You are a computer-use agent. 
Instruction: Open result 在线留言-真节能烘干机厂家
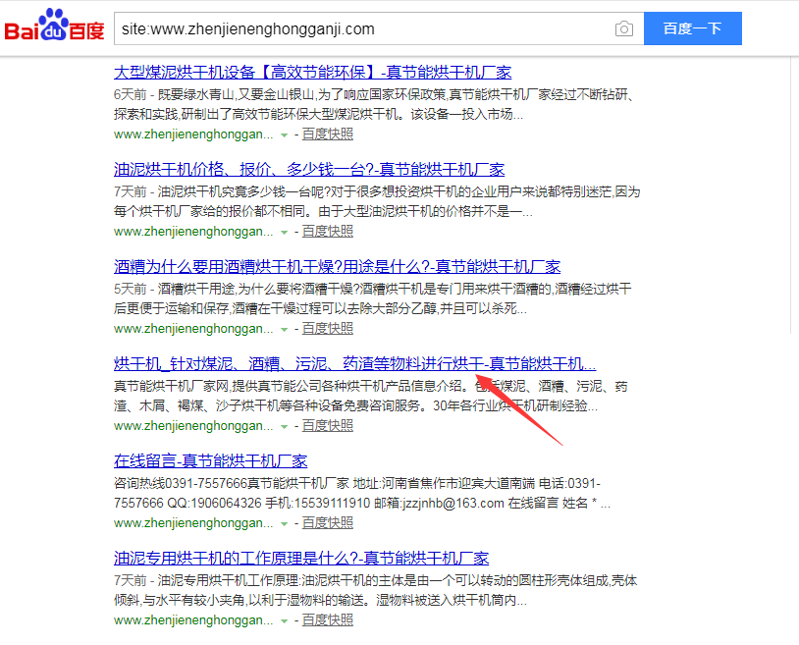210,461
